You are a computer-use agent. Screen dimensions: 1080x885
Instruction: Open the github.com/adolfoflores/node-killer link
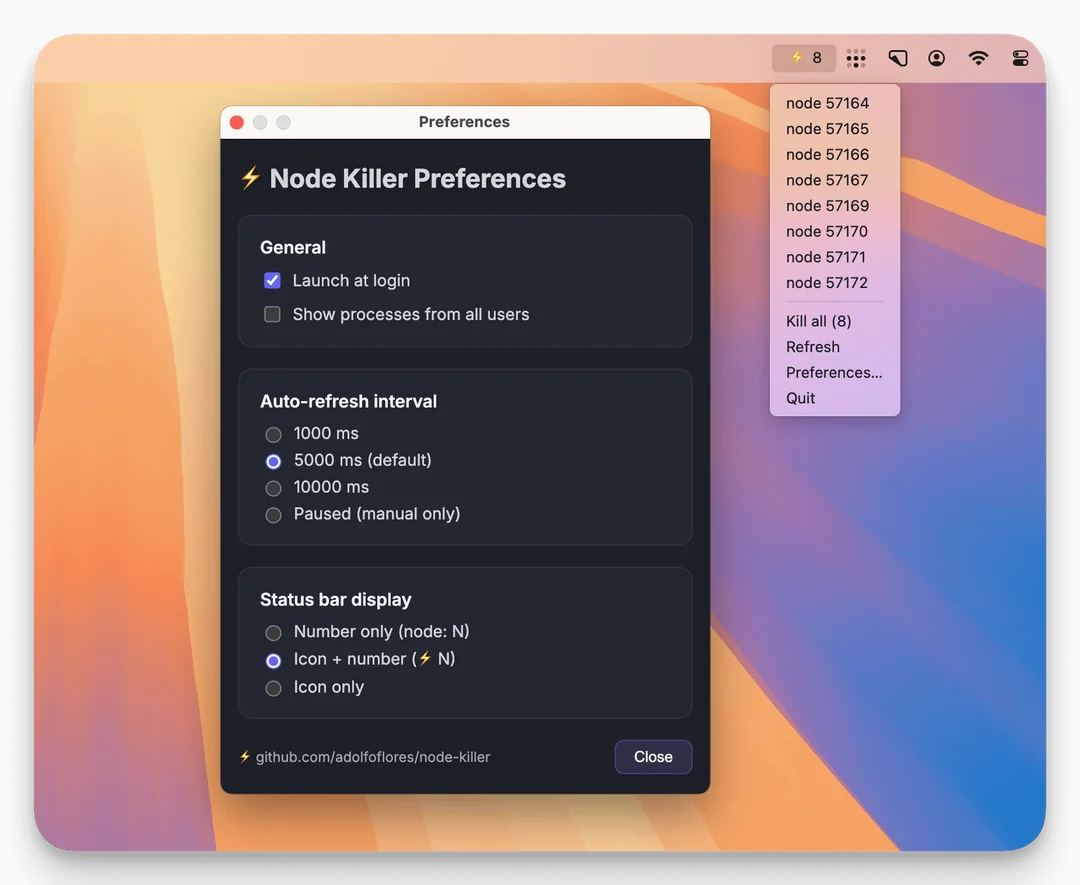click(x=372, y=758)
